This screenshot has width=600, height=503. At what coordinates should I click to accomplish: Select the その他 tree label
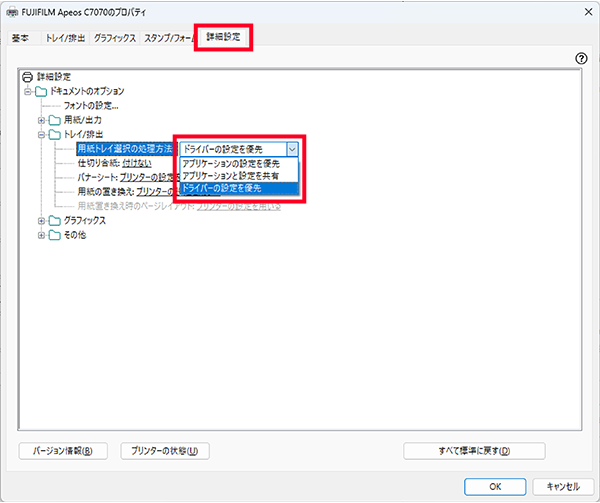pos(75,235)
